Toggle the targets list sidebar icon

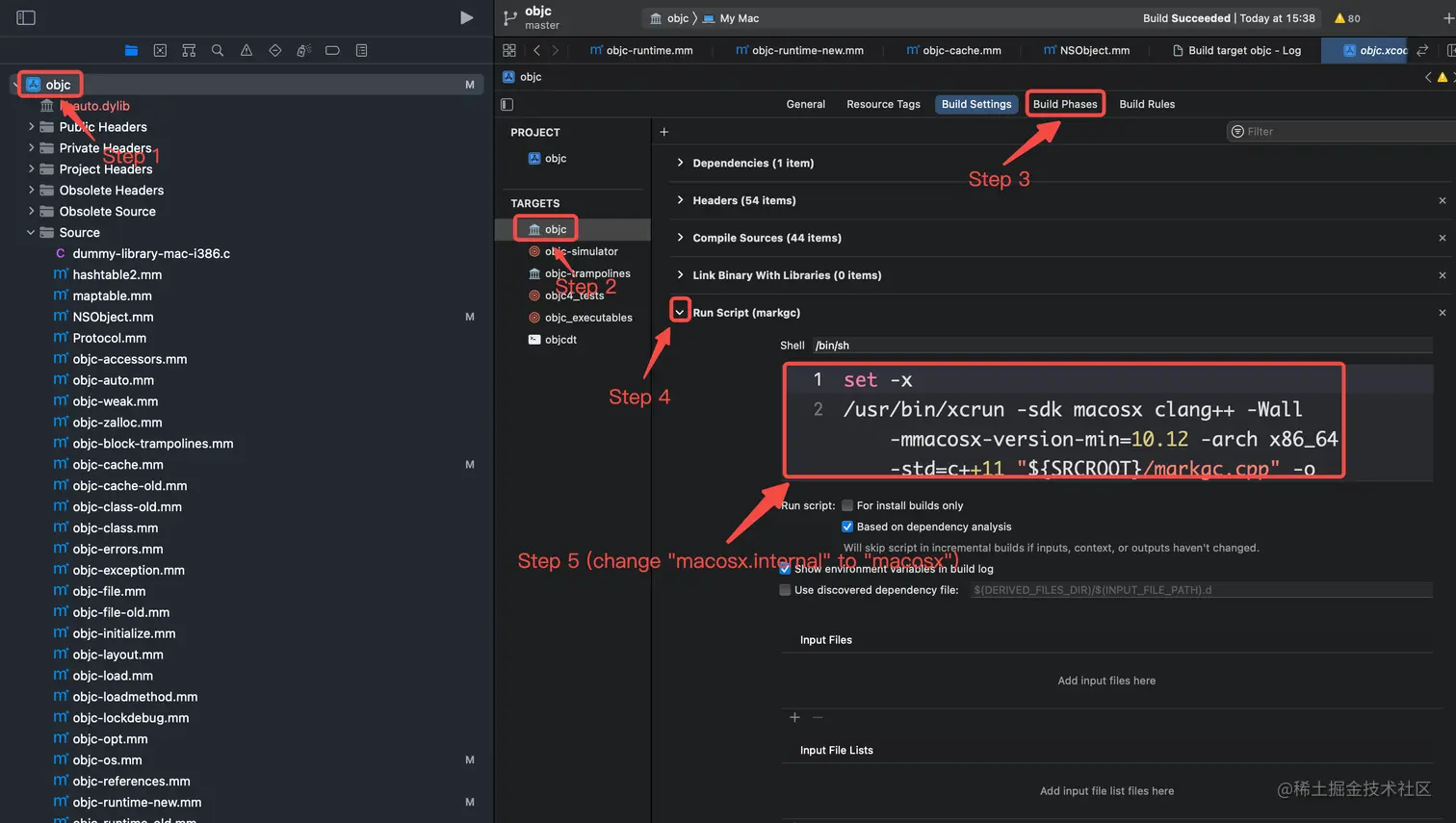click(507, 104)
